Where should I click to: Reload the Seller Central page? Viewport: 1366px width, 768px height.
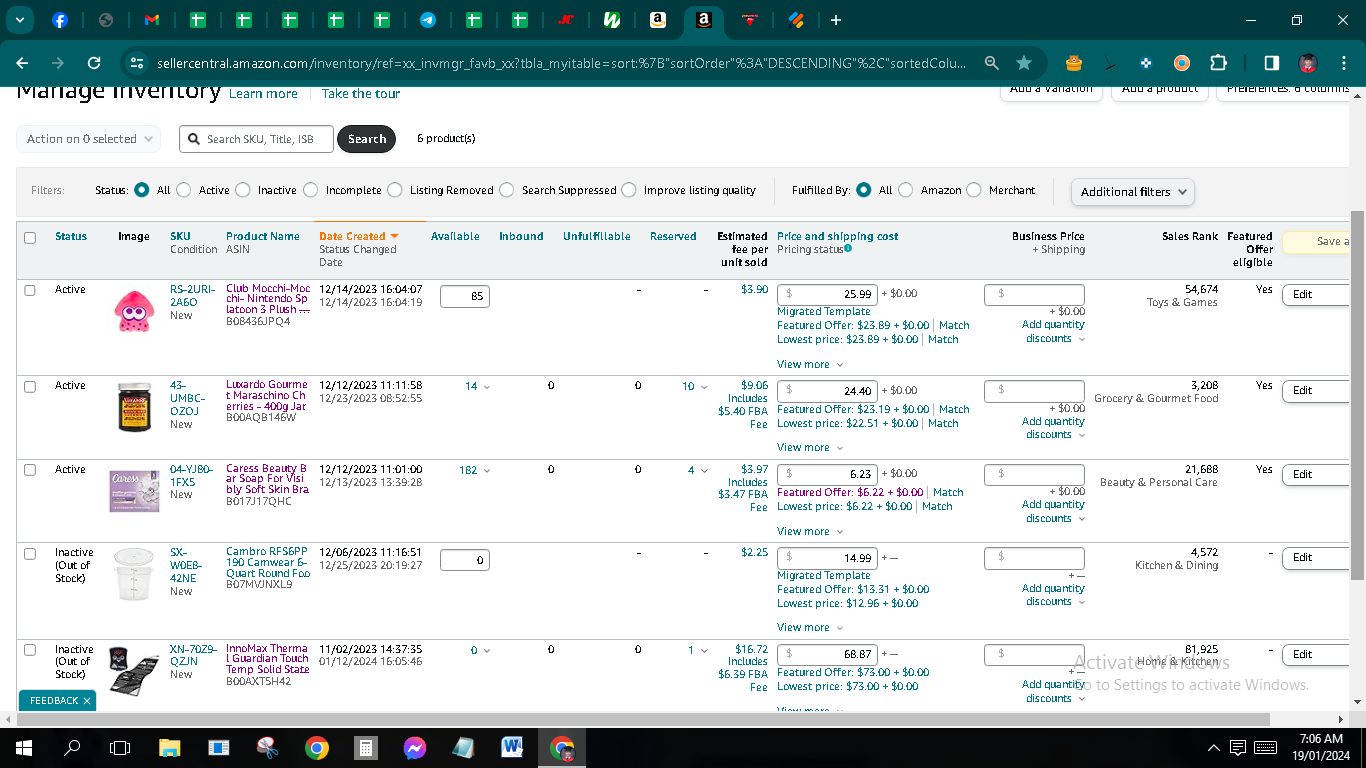(94, 63)
